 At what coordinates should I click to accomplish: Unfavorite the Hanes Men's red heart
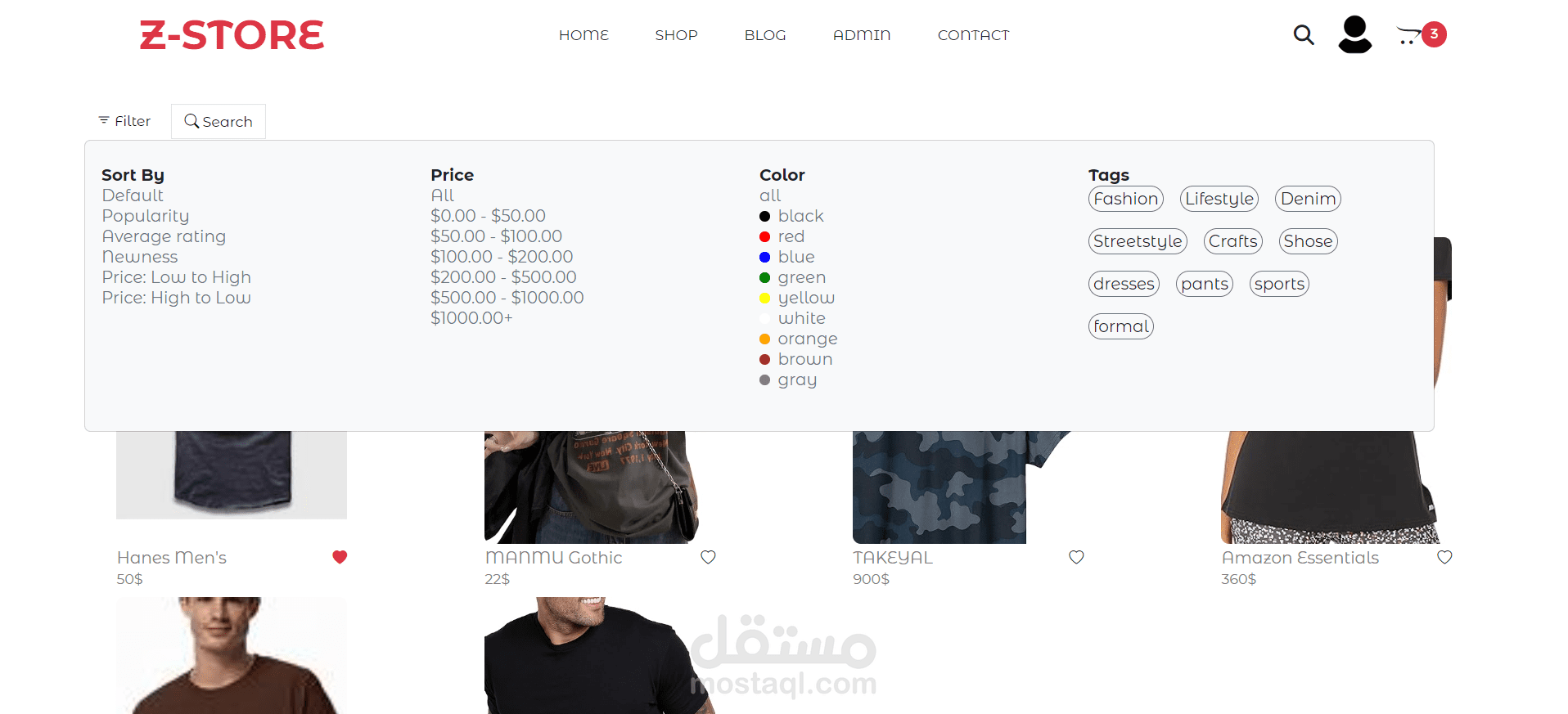point(340,557)
